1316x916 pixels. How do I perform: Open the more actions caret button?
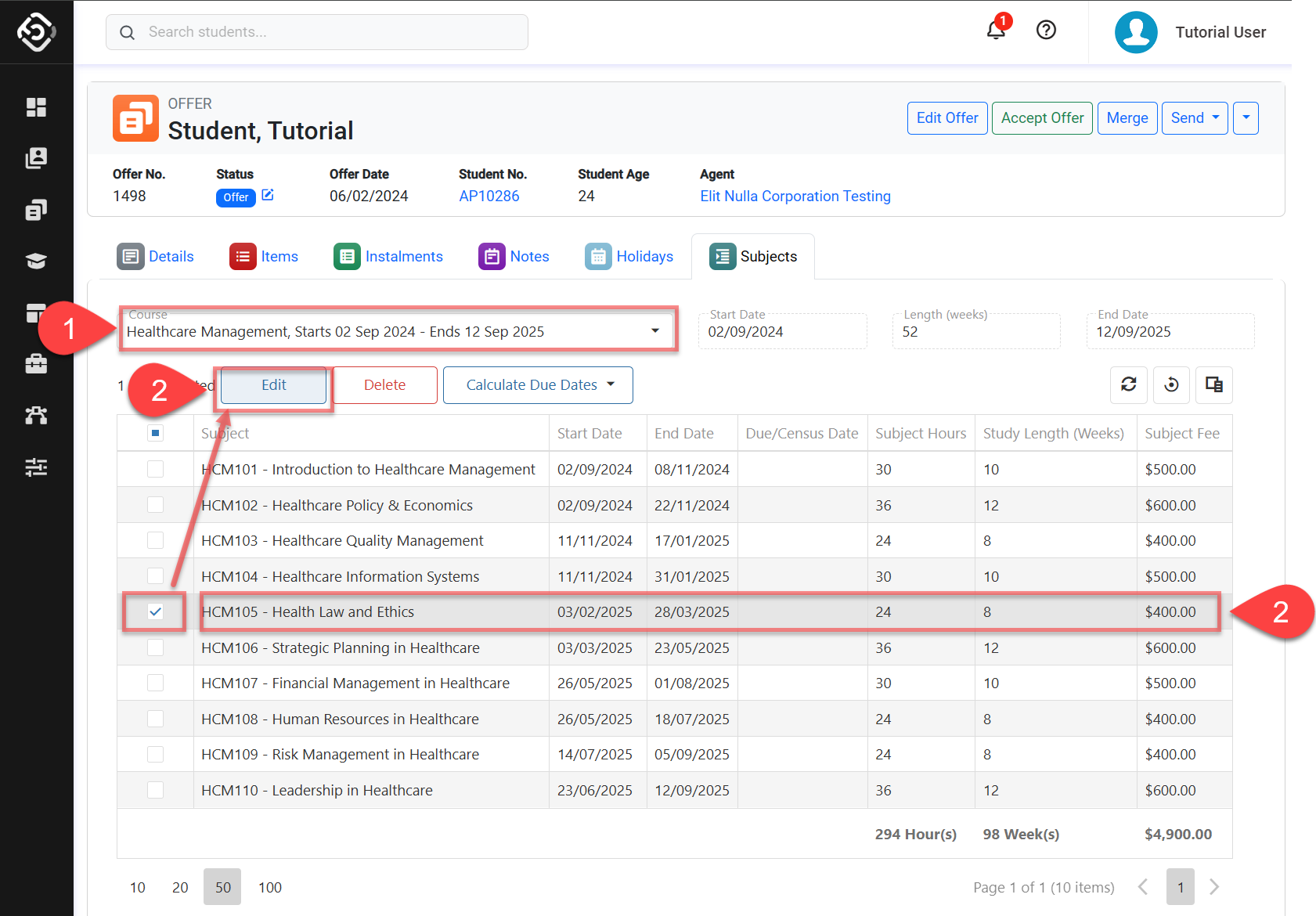click(1246, 118)
